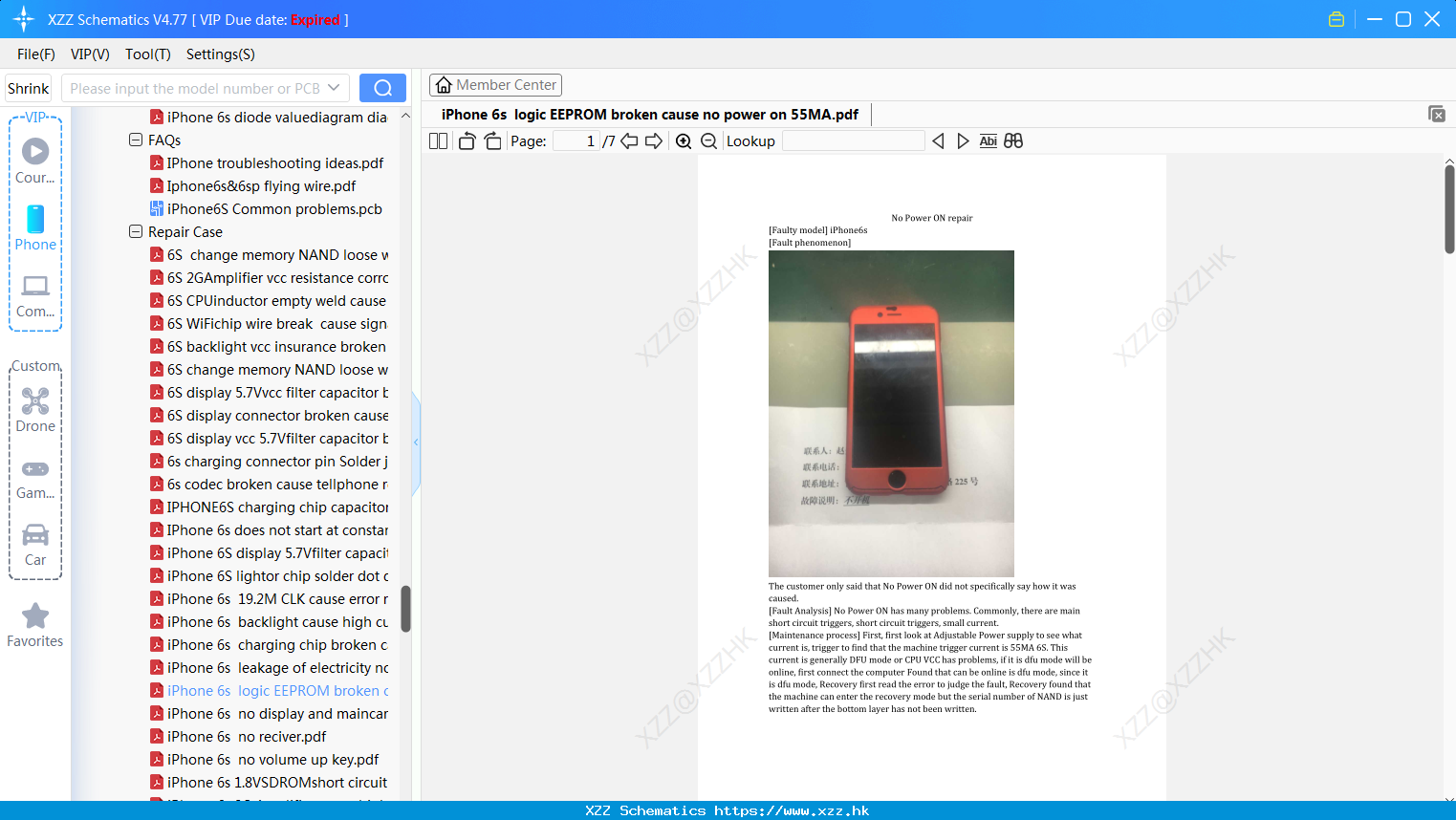Viewport: 1456px width, 820px height.
Task: Open 6s charging connector pin Solder file
Action: pos(270,462)
